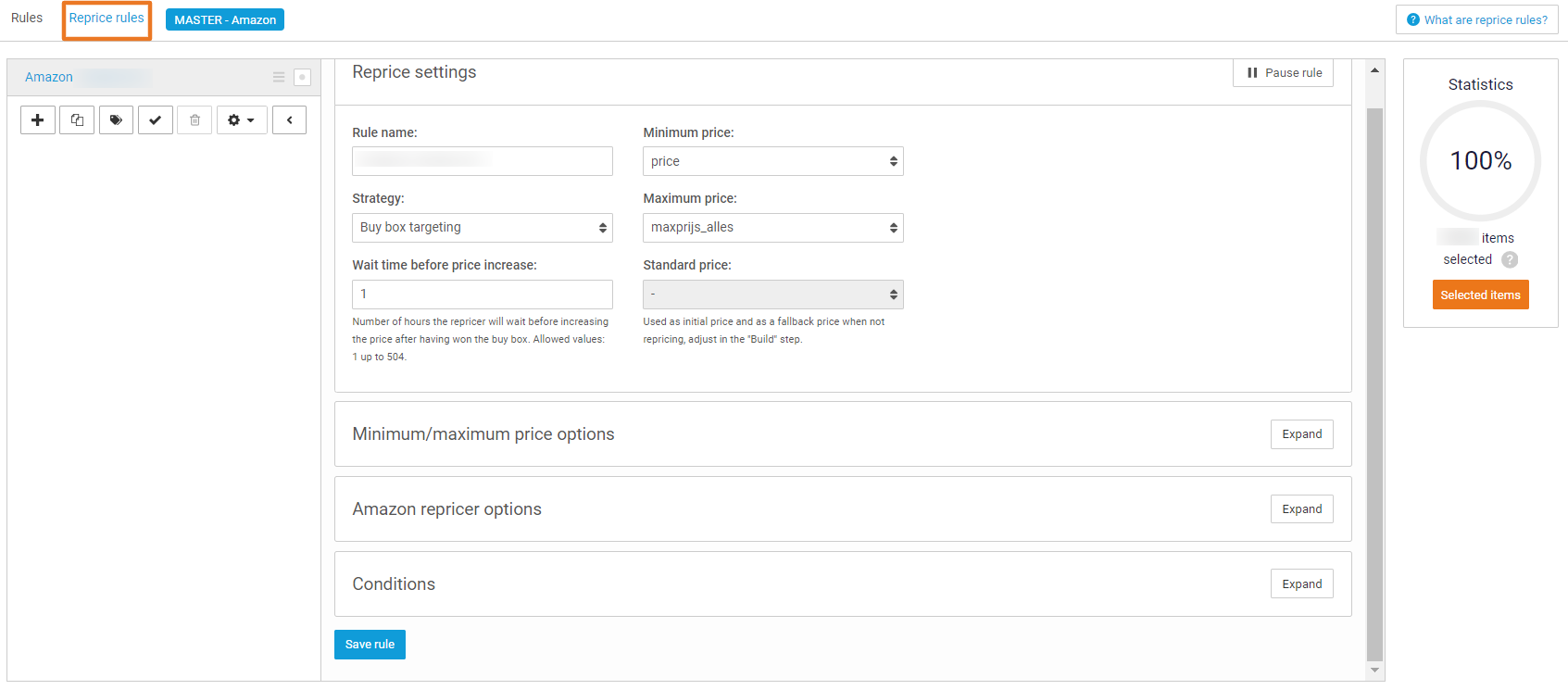Toggle the Amazon rule status indicator
This screenshot has width=1568, height=690.
coord(302,78)
